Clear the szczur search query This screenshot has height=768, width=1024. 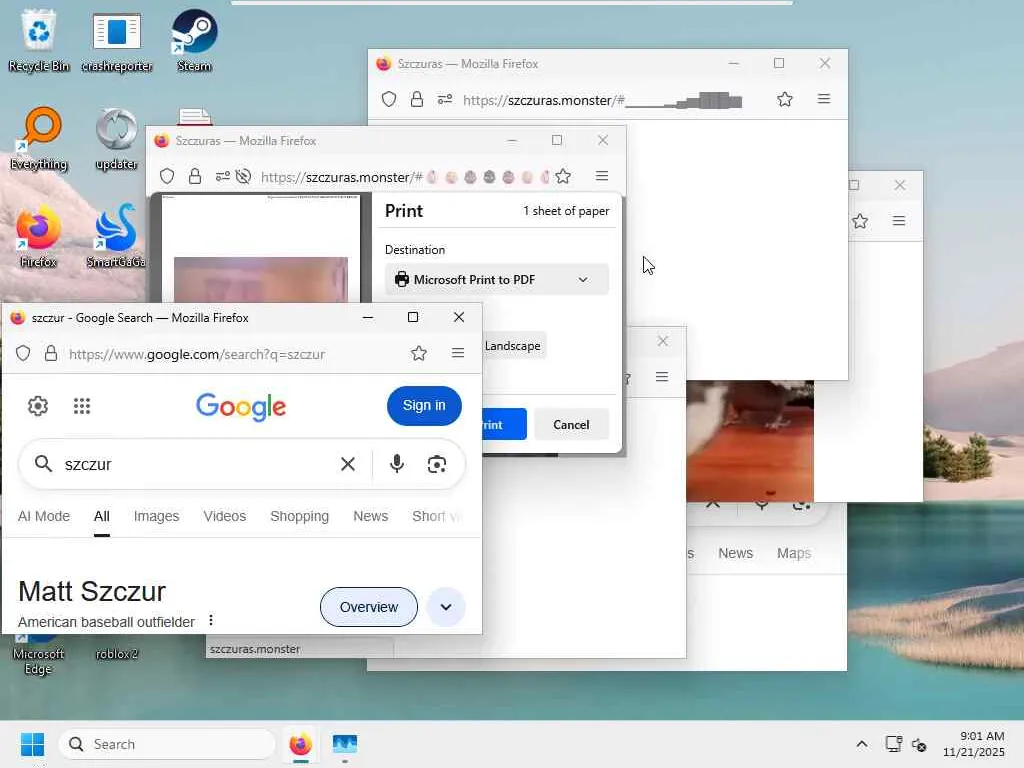pyautogui.click(x=348, y=464)
